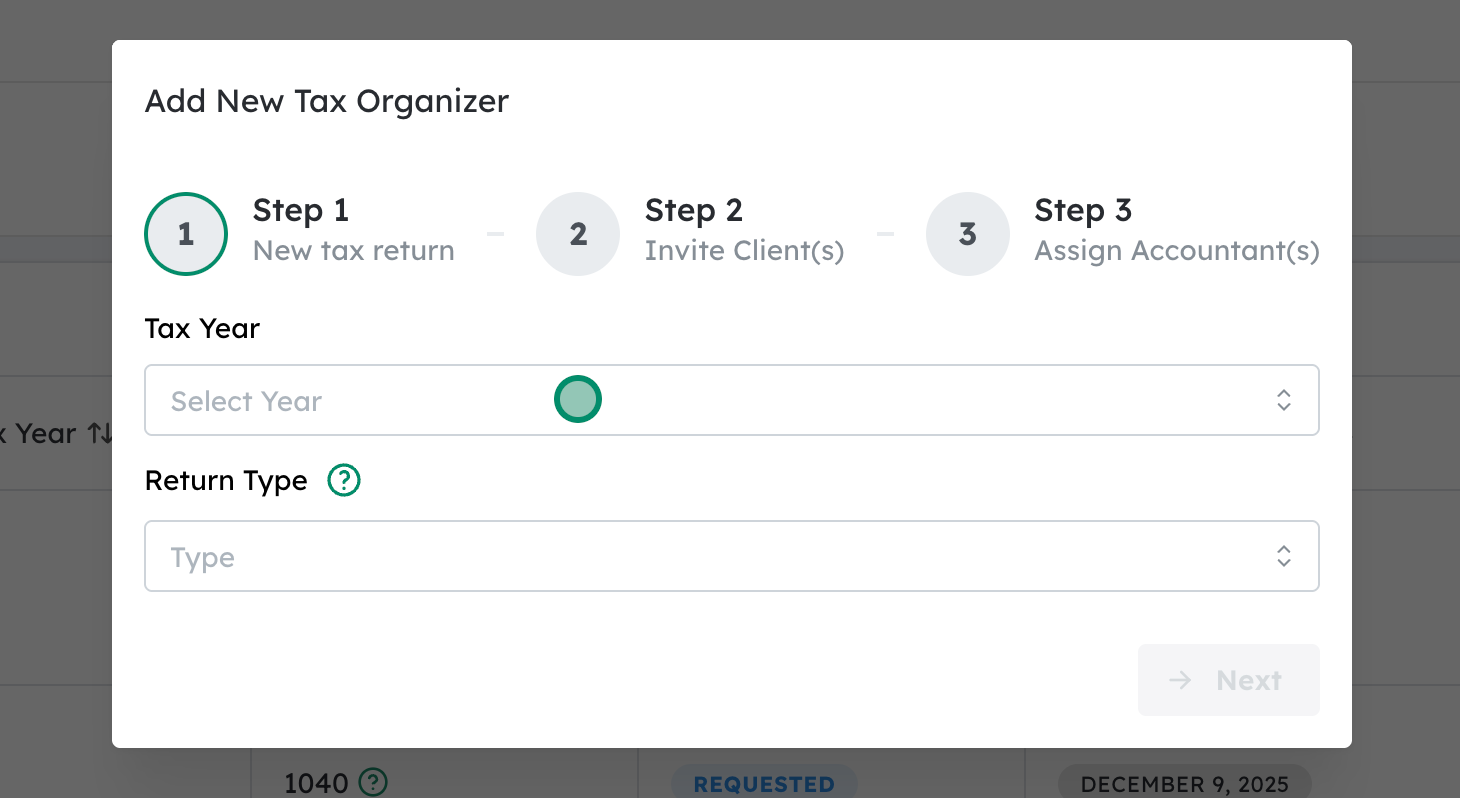The height and width of the screenshot is (798, 1460).
Task: Click the Return Type field label
Action: coord(226,481)
